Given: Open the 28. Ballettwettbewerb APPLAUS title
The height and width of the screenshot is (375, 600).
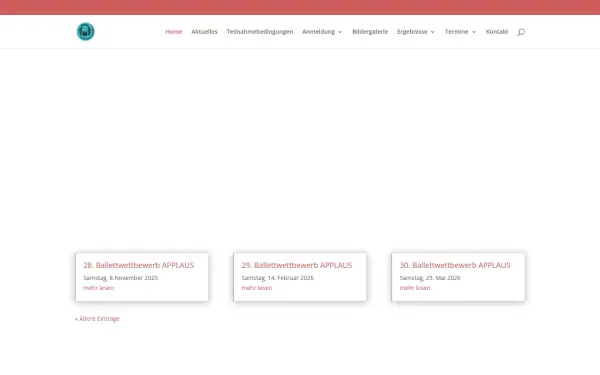Looking at the screenshot, I should pyautogui.click(x=139, y=265).
